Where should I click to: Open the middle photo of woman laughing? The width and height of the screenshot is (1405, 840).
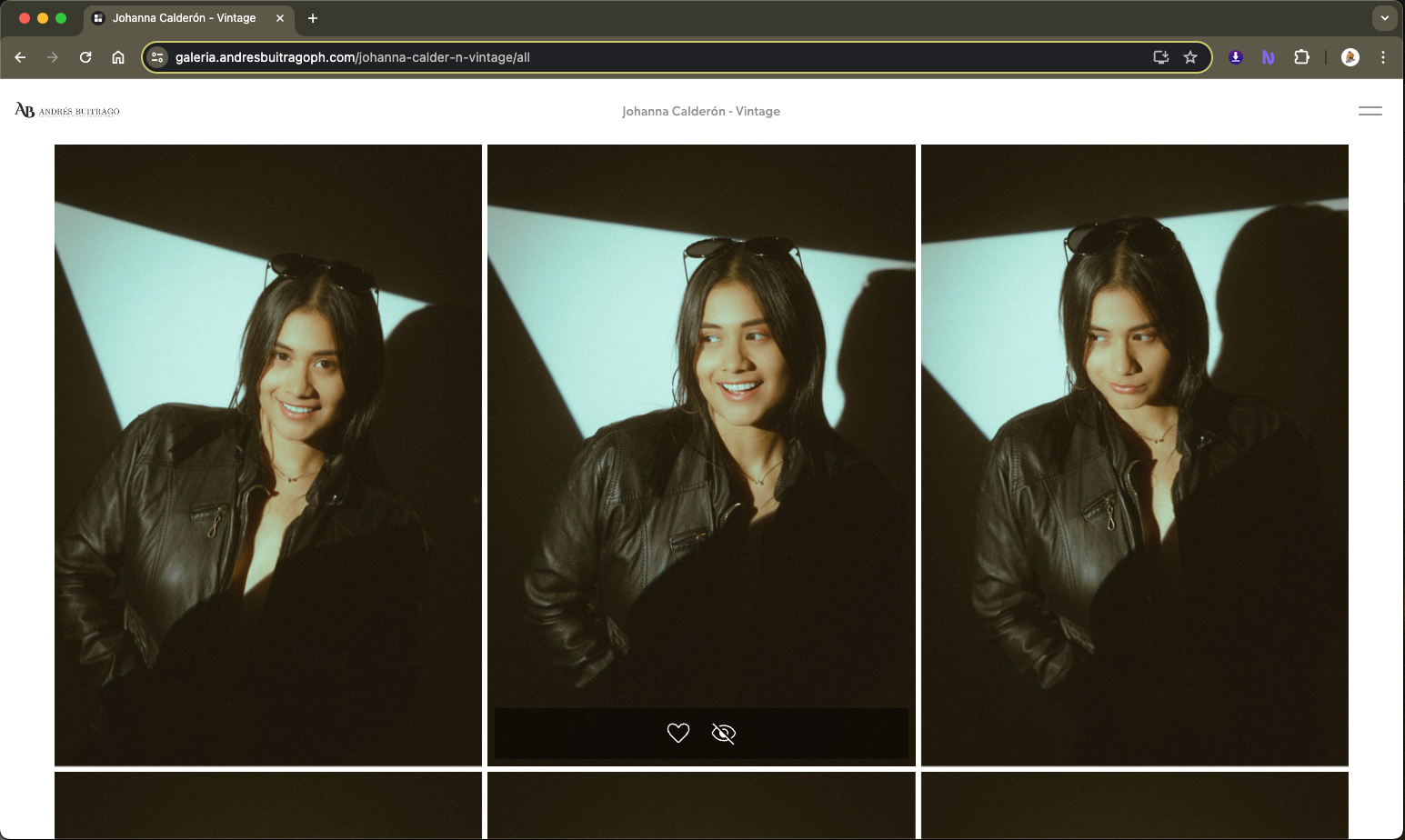click(x=701, y=455)
